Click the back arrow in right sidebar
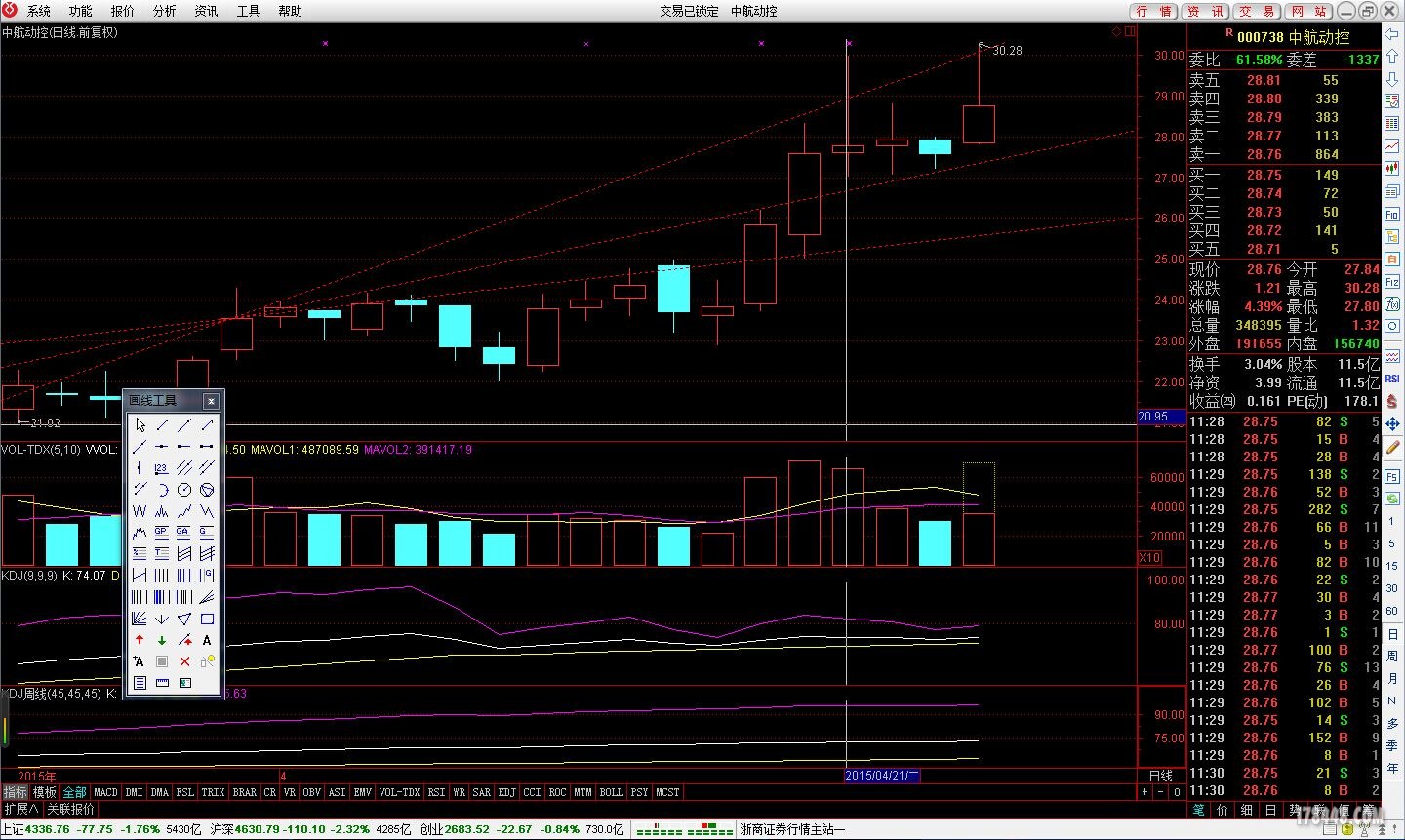Screen dimensions: 1405x840 pyautogui.click(x=1392, y=35)
